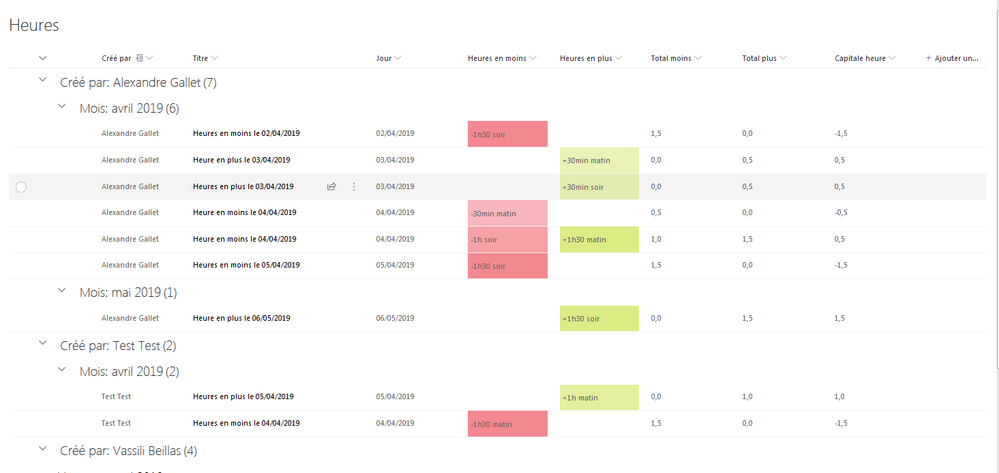This screenshot has height=473, width=999.
Task: Click the red -1h30 matin cell
Action: tap(507, 423)
